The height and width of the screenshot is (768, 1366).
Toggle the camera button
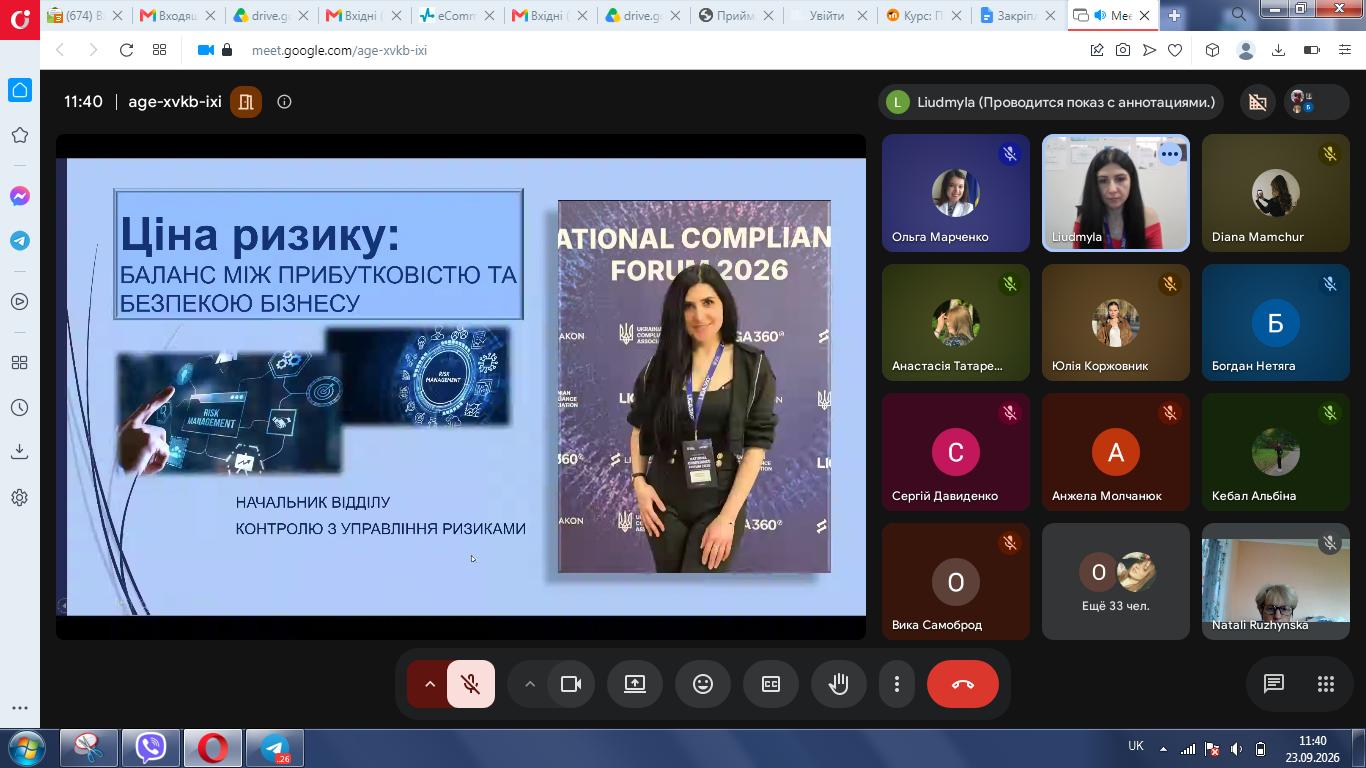pos(571,684)
